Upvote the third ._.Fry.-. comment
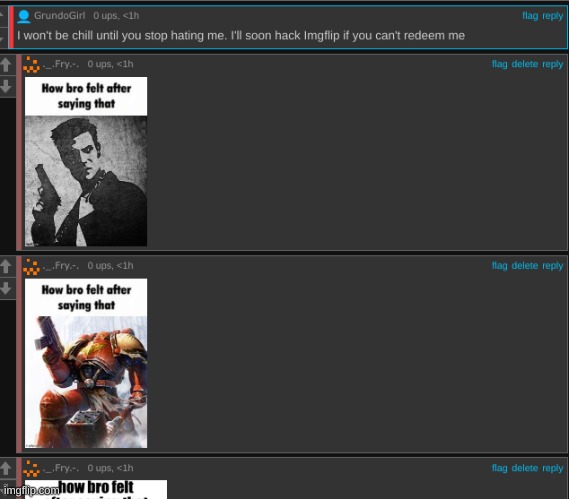The image size is (569, 499). pyautogui.click(x=6, y=468)
